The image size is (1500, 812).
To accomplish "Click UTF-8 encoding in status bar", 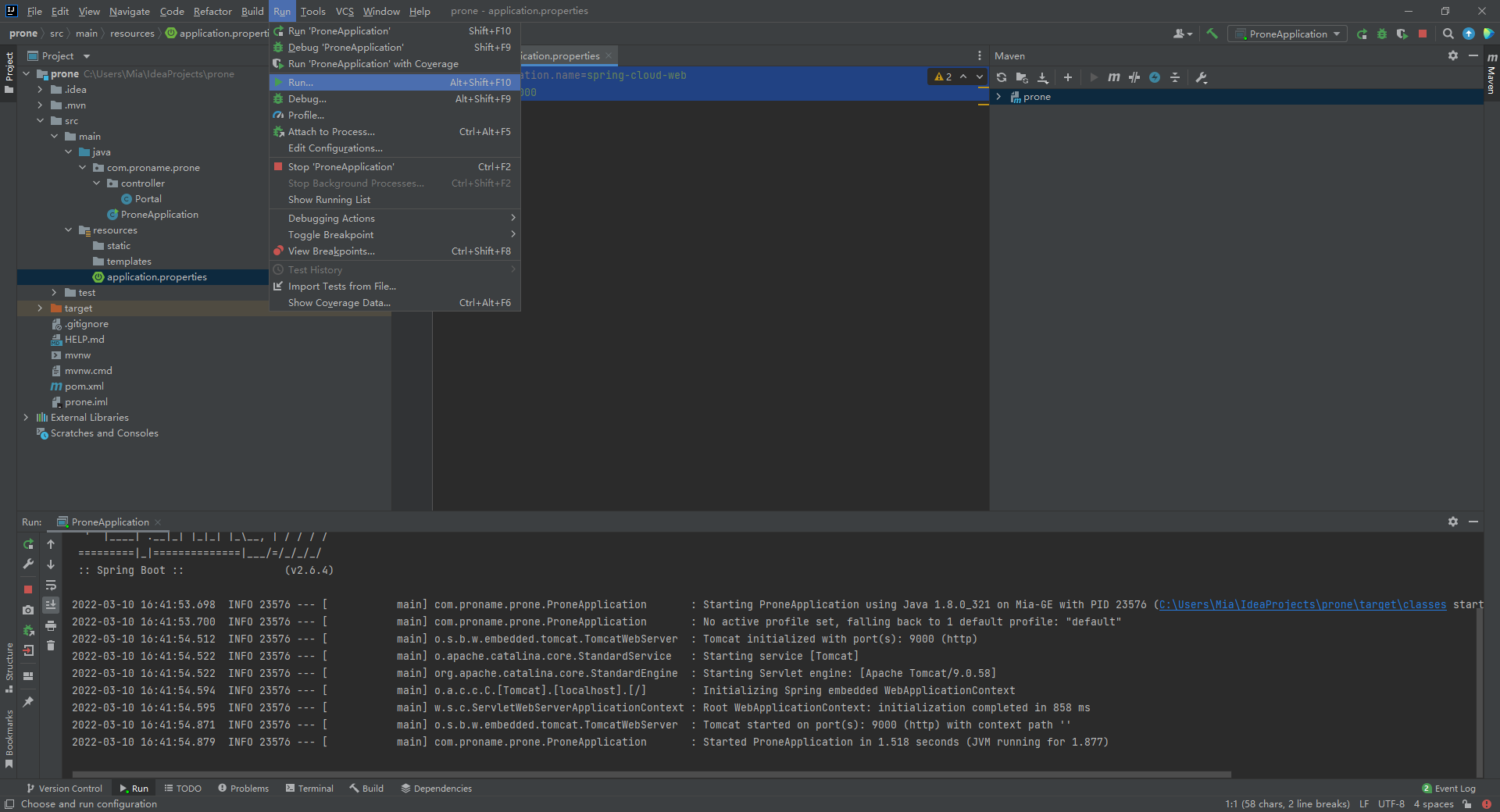I will click(1391, 804).
